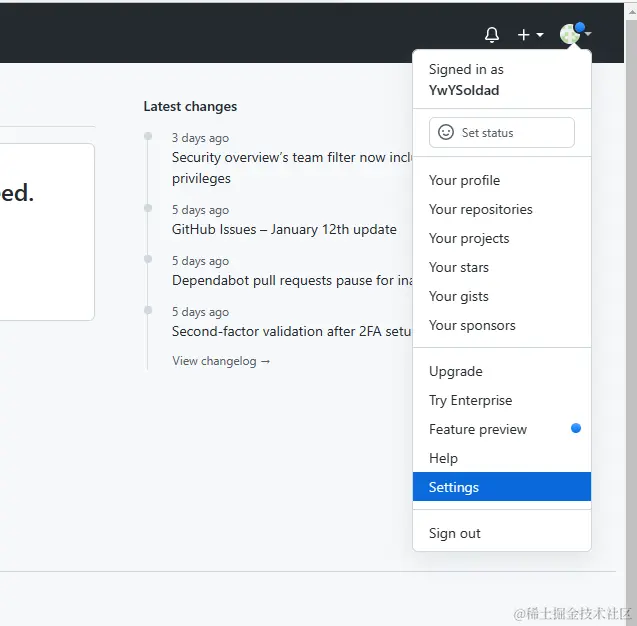This screenshot has height=626, width=637.
Task: Click Sign out
Action: click(502, 533)
